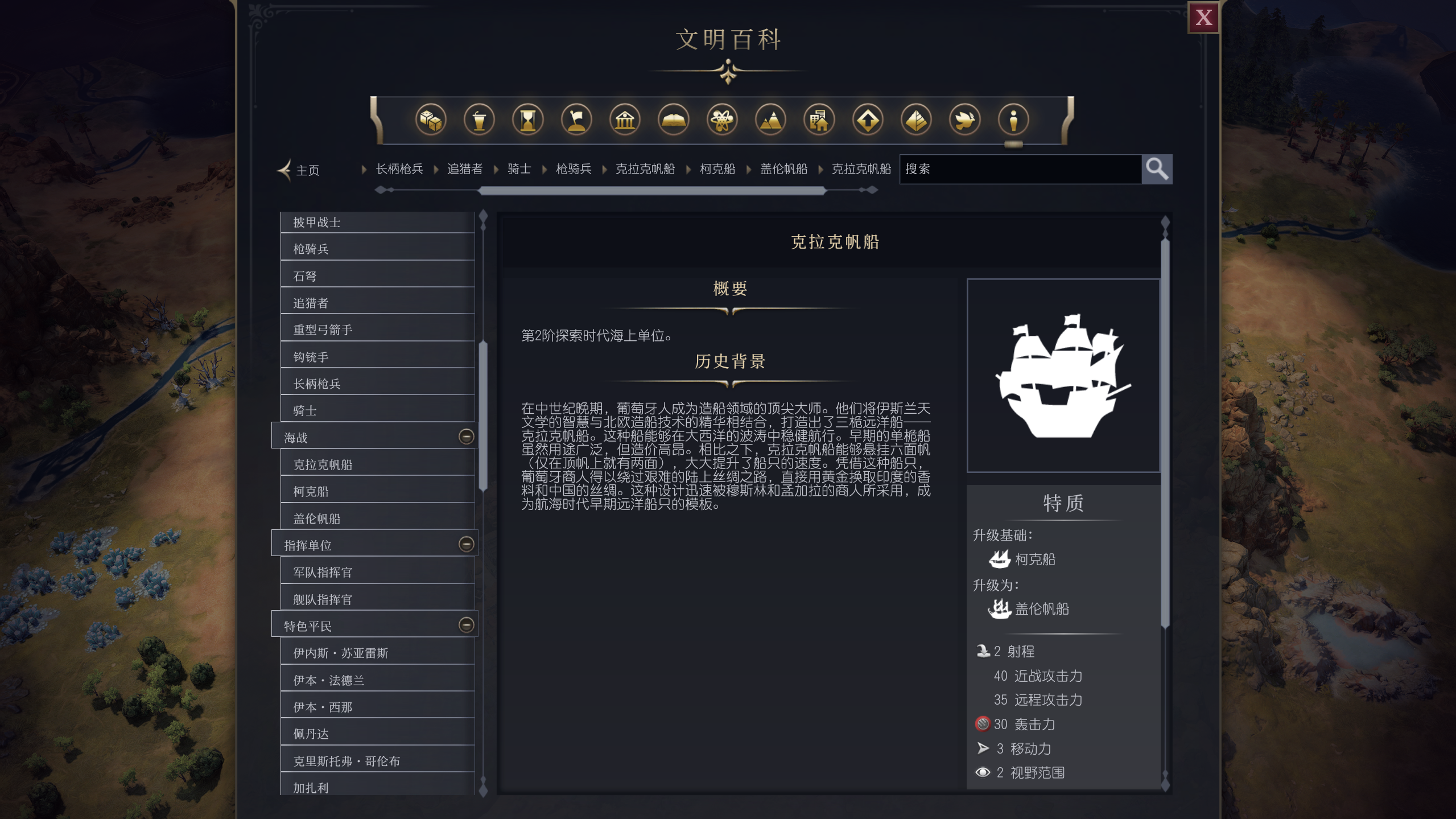The height and width of the screenshot is (819, 1456).
Task: Collapse the 海战 section
Action: pyautogui.click(x=466, y=437)
